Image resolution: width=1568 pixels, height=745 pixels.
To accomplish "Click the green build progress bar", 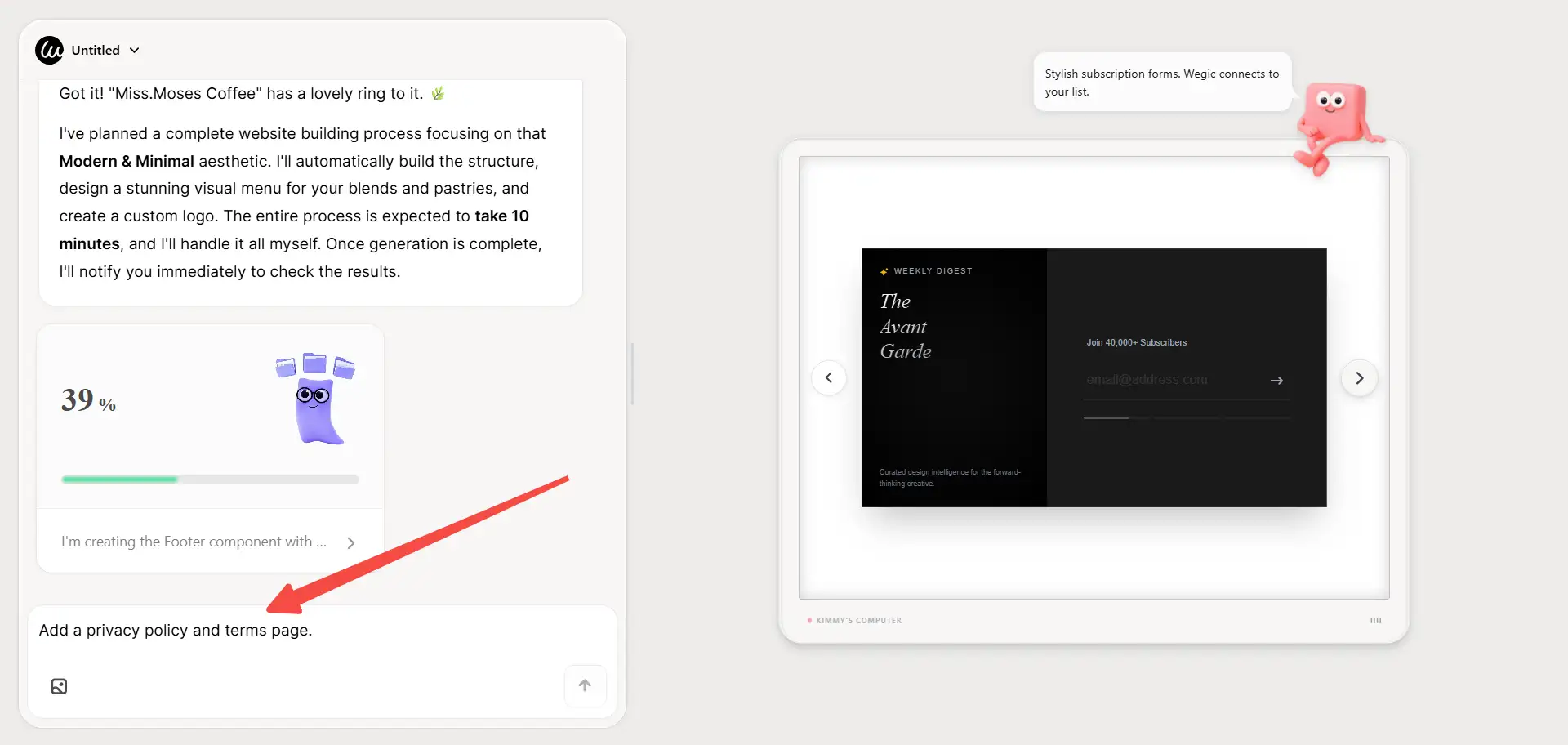I will click(210, 480).
